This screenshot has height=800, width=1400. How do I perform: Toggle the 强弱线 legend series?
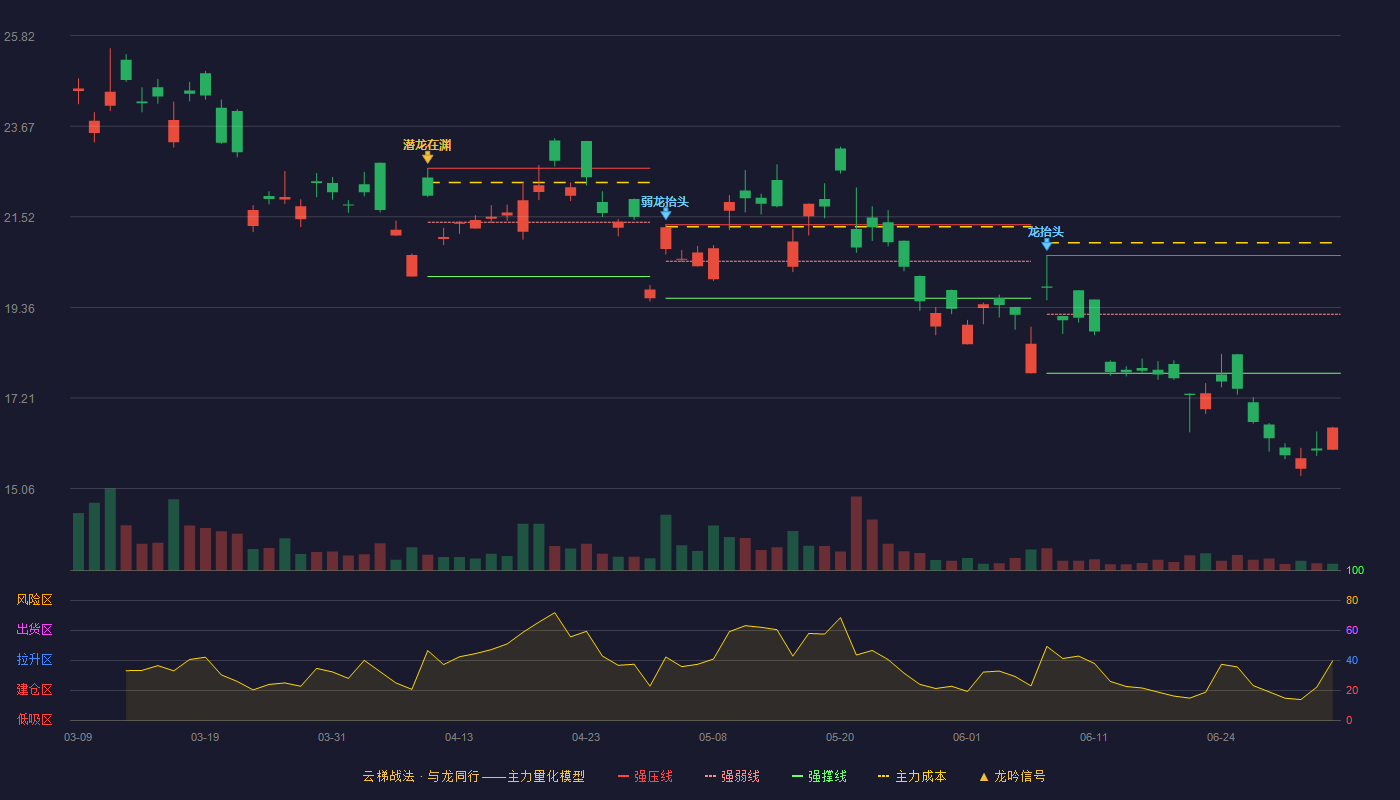coord(732,776)
